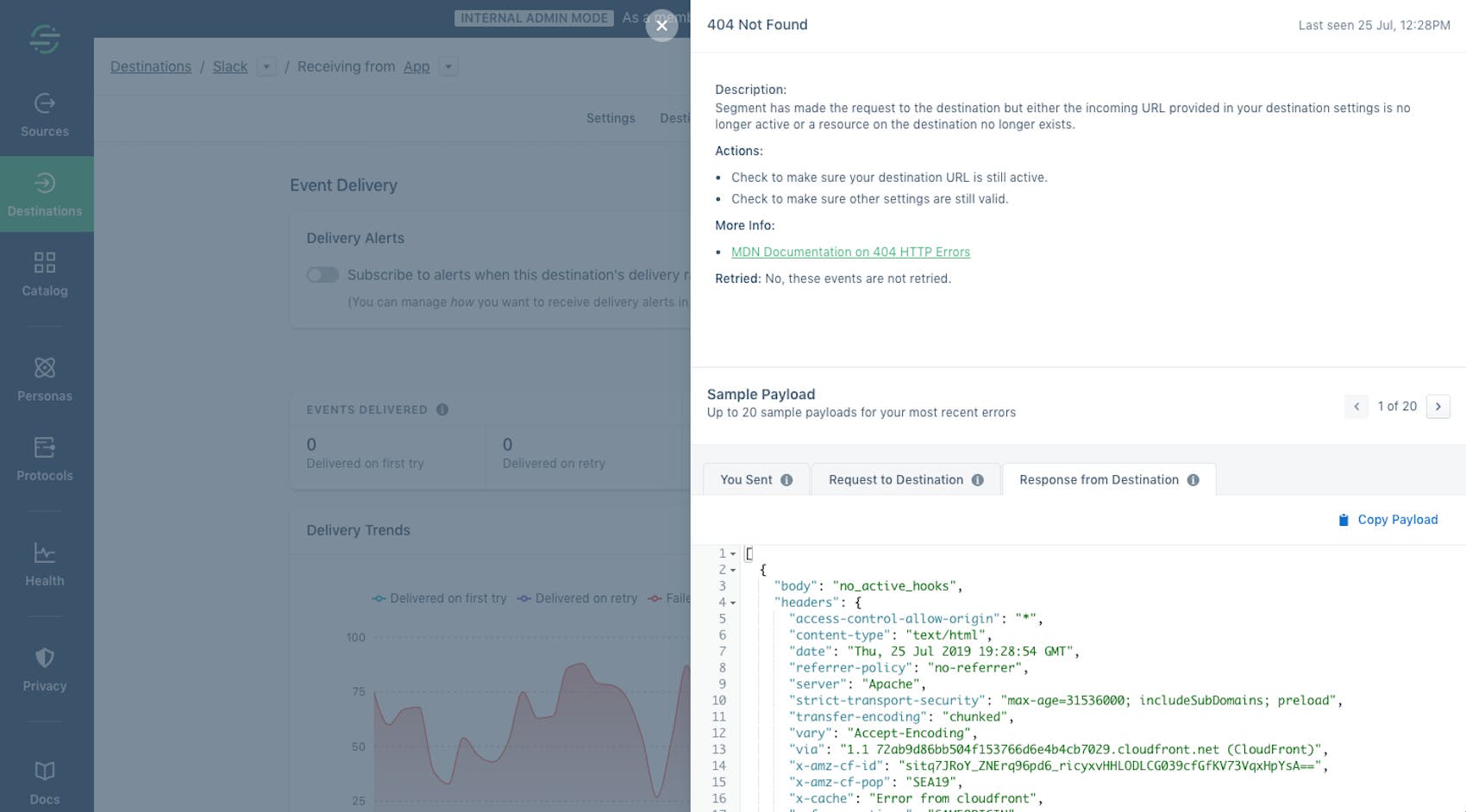Image resolution: width=1466 pixels, height=812 pixels.
Task: Open the Privacy section icon
Action: point(44,666)
